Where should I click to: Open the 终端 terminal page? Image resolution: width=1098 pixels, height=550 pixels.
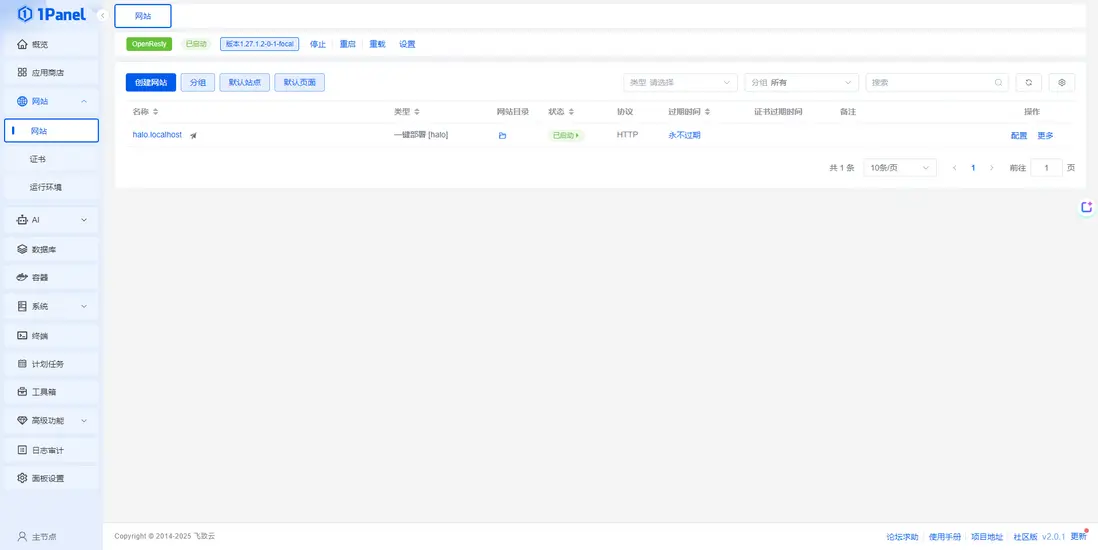(50, 336)
